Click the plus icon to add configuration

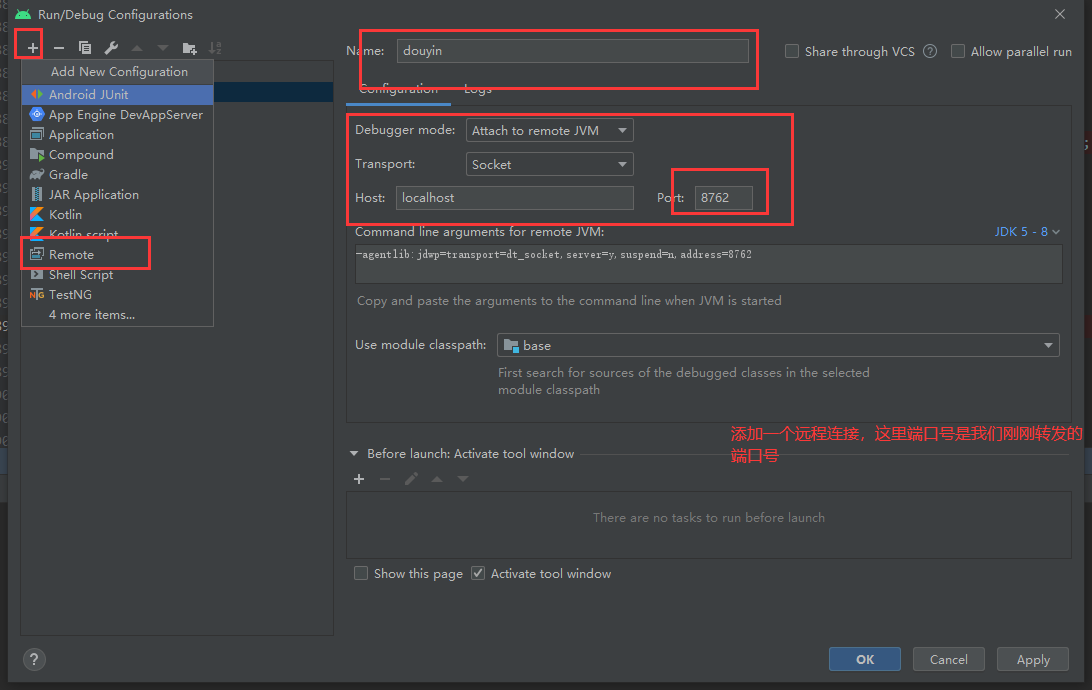(x=33, y=47)
